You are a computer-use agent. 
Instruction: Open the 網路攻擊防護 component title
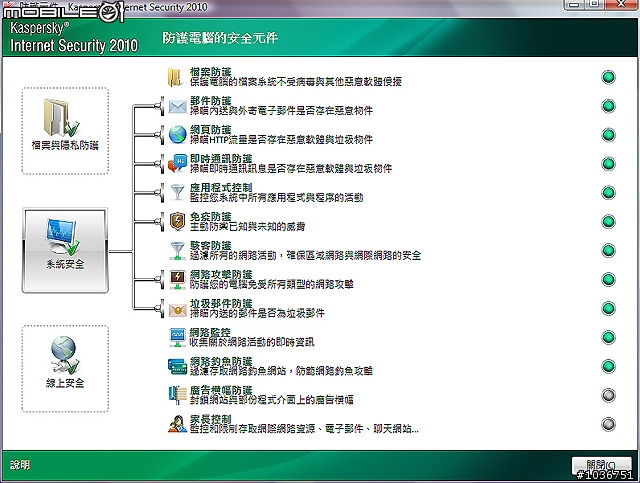[x=221, y=275]
